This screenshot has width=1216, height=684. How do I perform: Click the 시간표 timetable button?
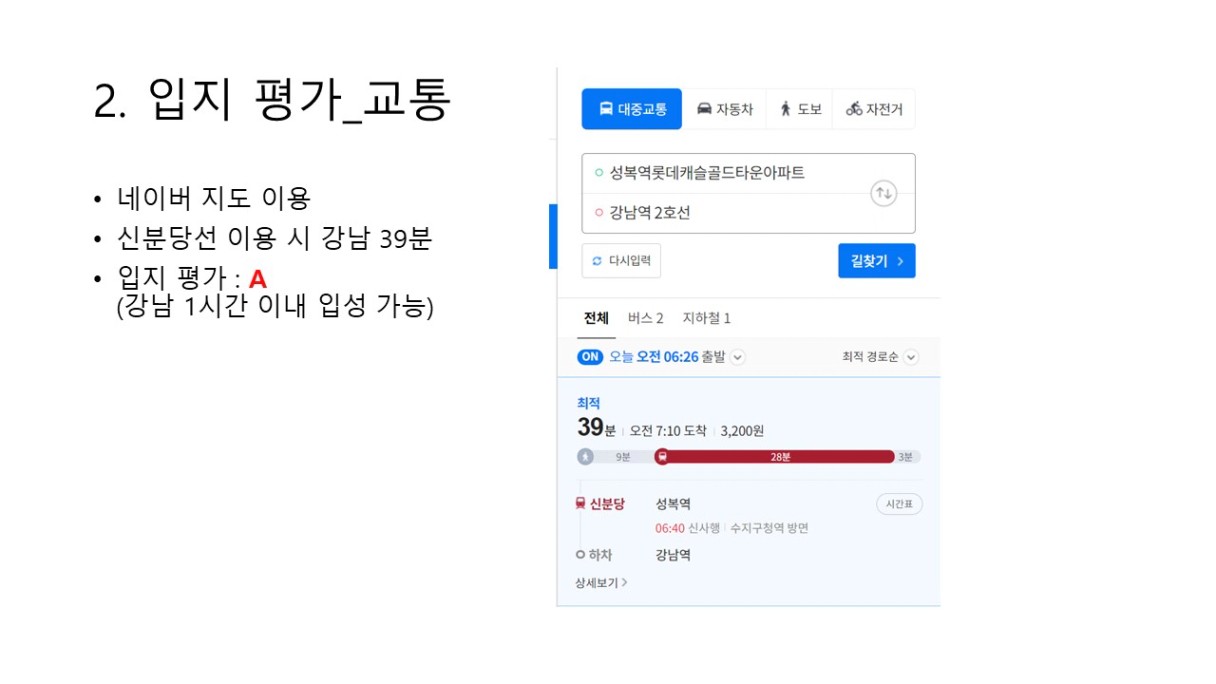coord(899,504)
